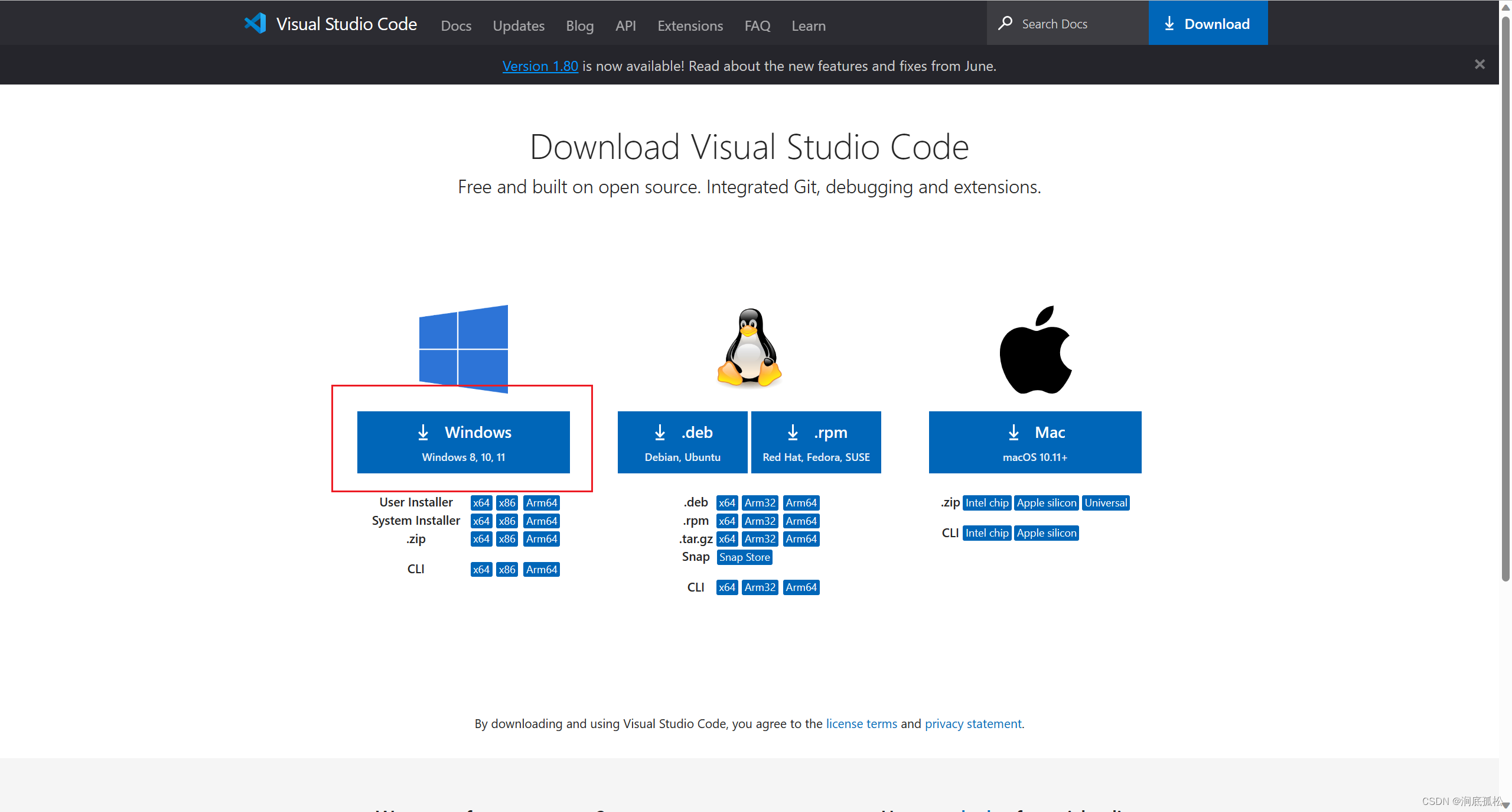Focus the Search Docs field

click(1068, 23)
